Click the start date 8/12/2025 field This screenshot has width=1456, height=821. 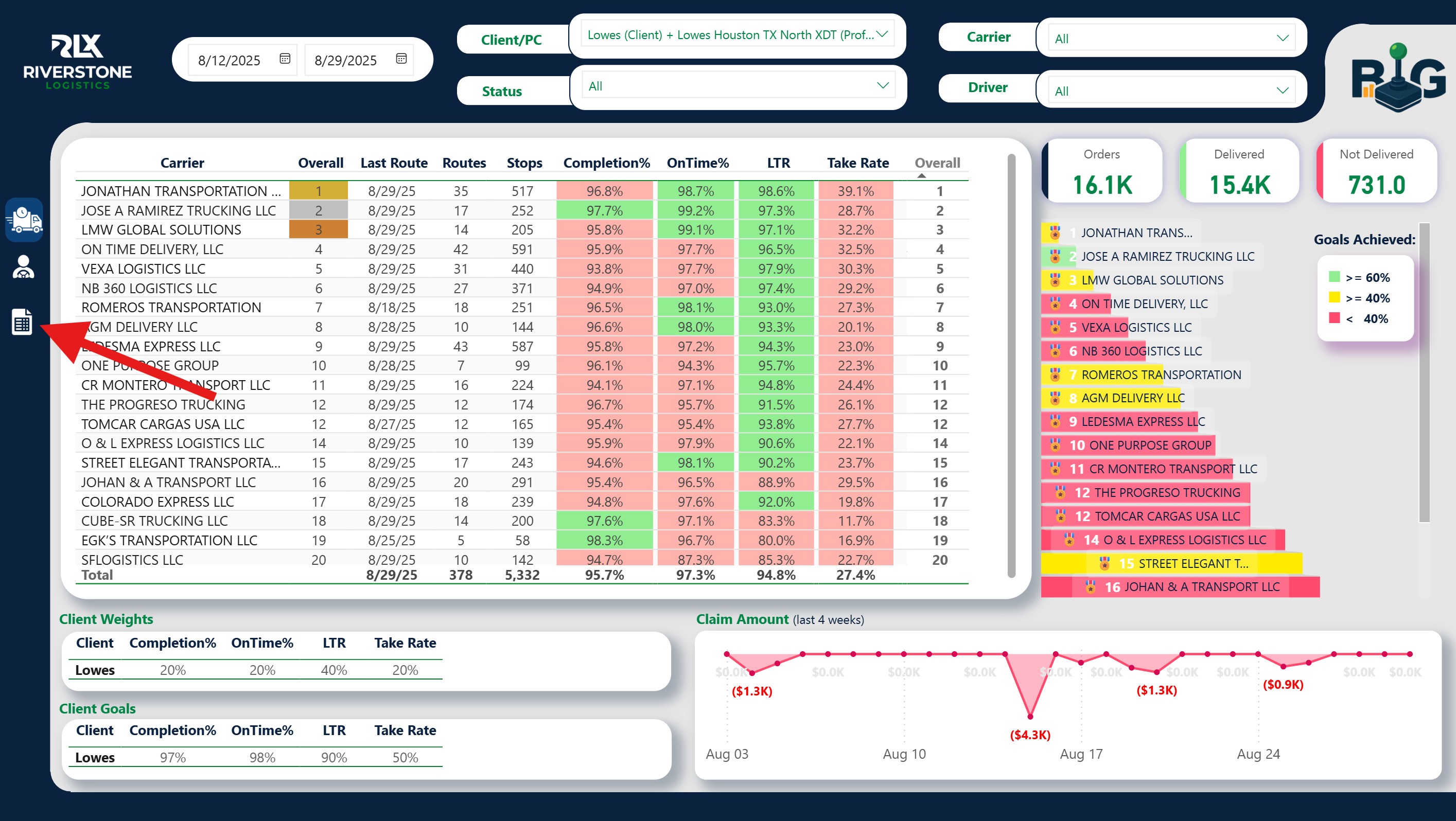tap(230, 61)
